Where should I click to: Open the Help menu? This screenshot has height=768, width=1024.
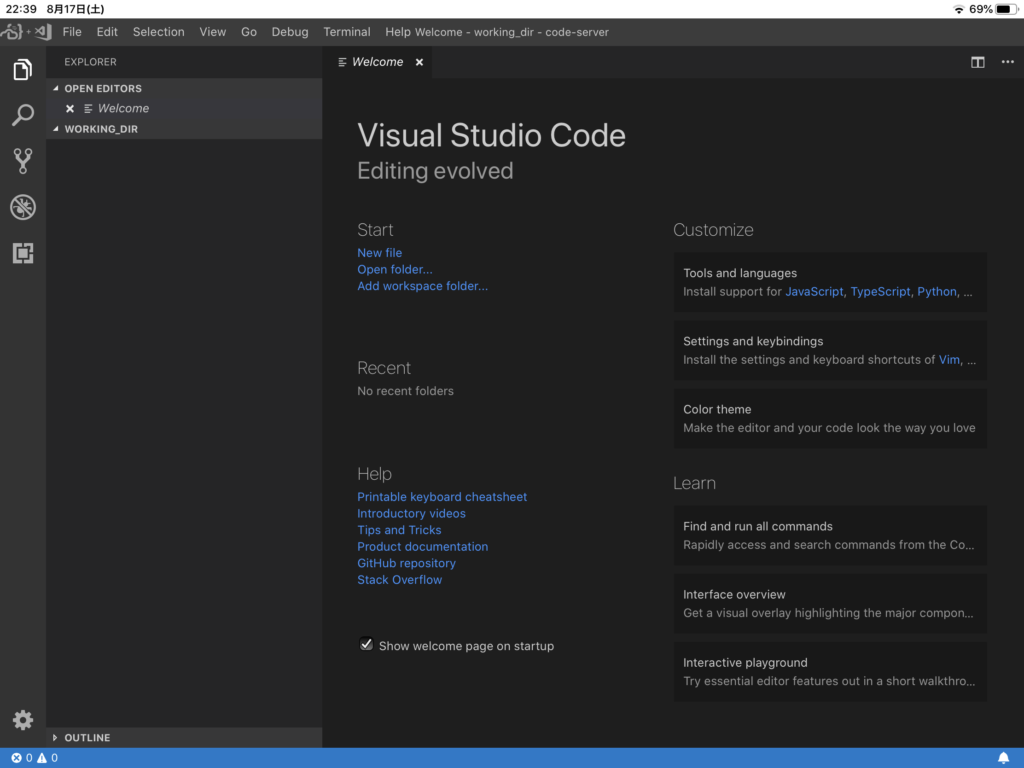point(398,32)
